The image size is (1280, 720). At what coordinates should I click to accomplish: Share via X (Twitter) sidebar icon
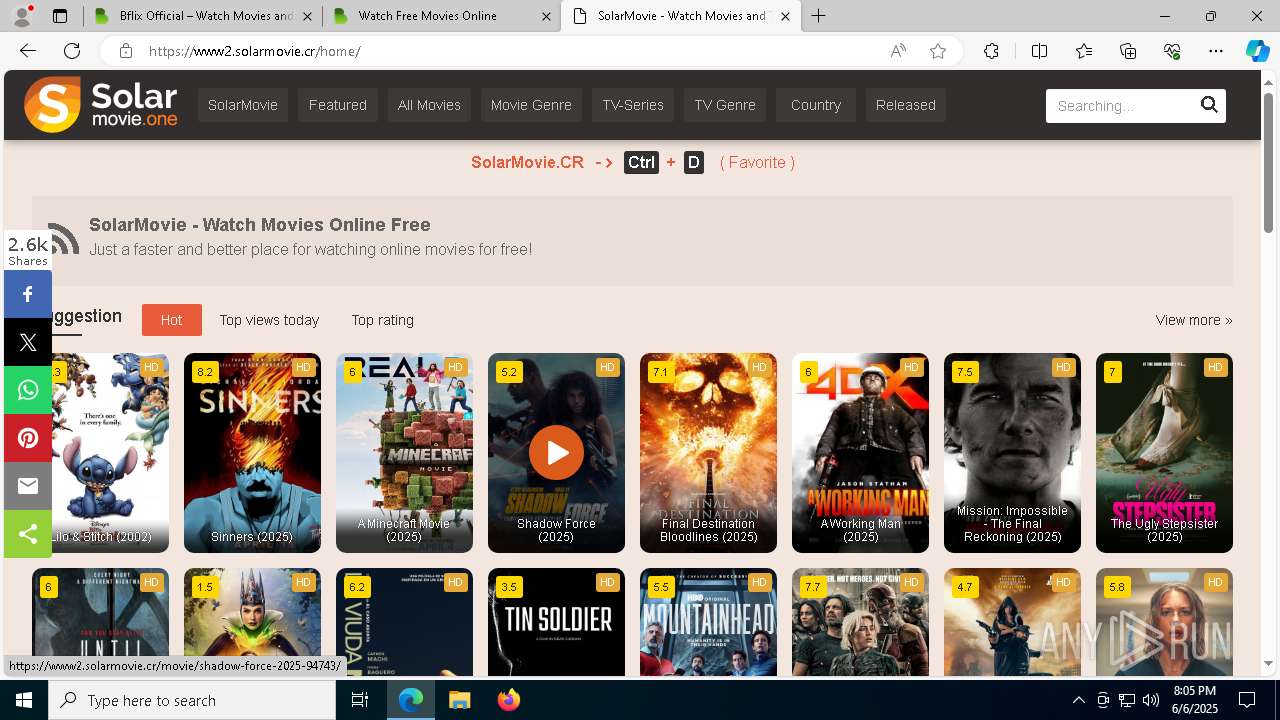pos(28,342)
